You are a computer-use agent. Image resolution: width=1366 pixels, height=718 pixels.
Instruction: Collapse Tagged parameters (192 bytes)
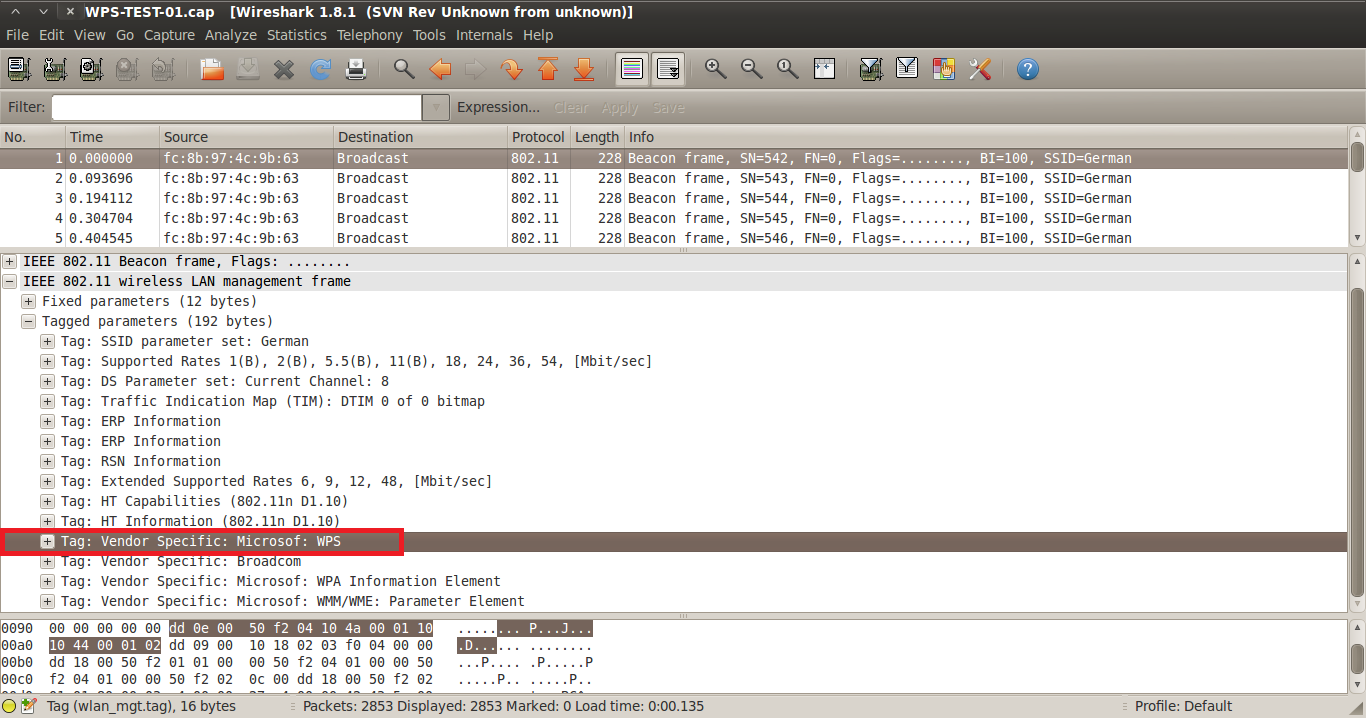pos(29,321)
